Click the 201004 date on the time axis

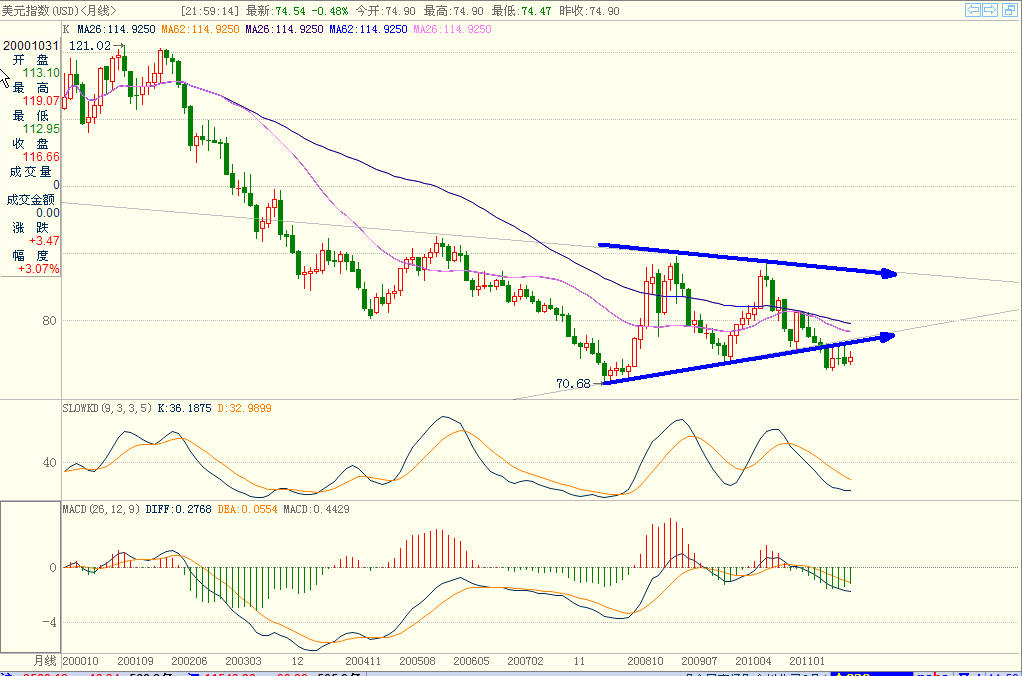pos(753,661)
